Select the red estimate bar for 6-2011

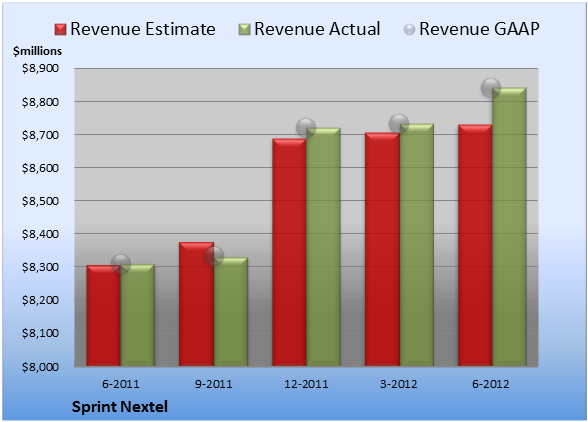tap(104, 315)
